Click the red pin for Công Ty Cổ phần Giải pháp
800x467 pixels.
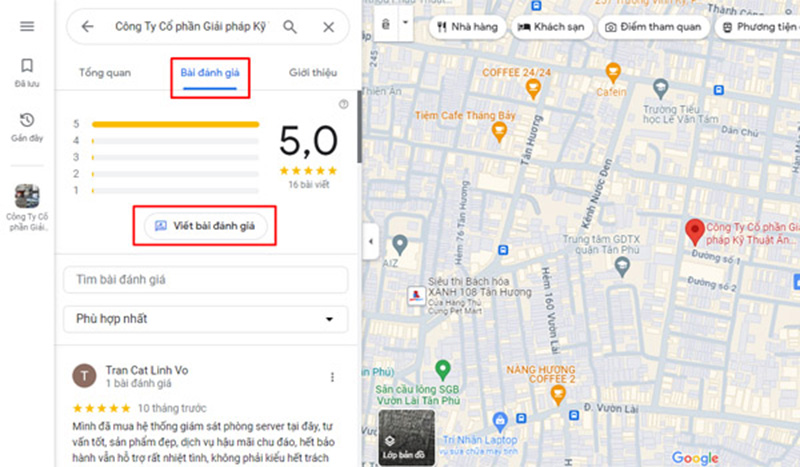click(x=694, y=232)
